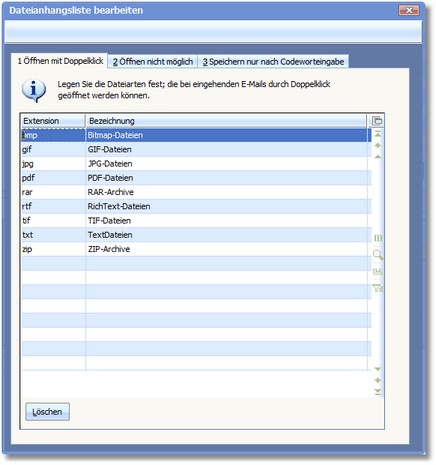The height and width of the screenshot is (465, 436).
Task: Select the pdf PDF-Dateien row
Action: click(196, 178)
